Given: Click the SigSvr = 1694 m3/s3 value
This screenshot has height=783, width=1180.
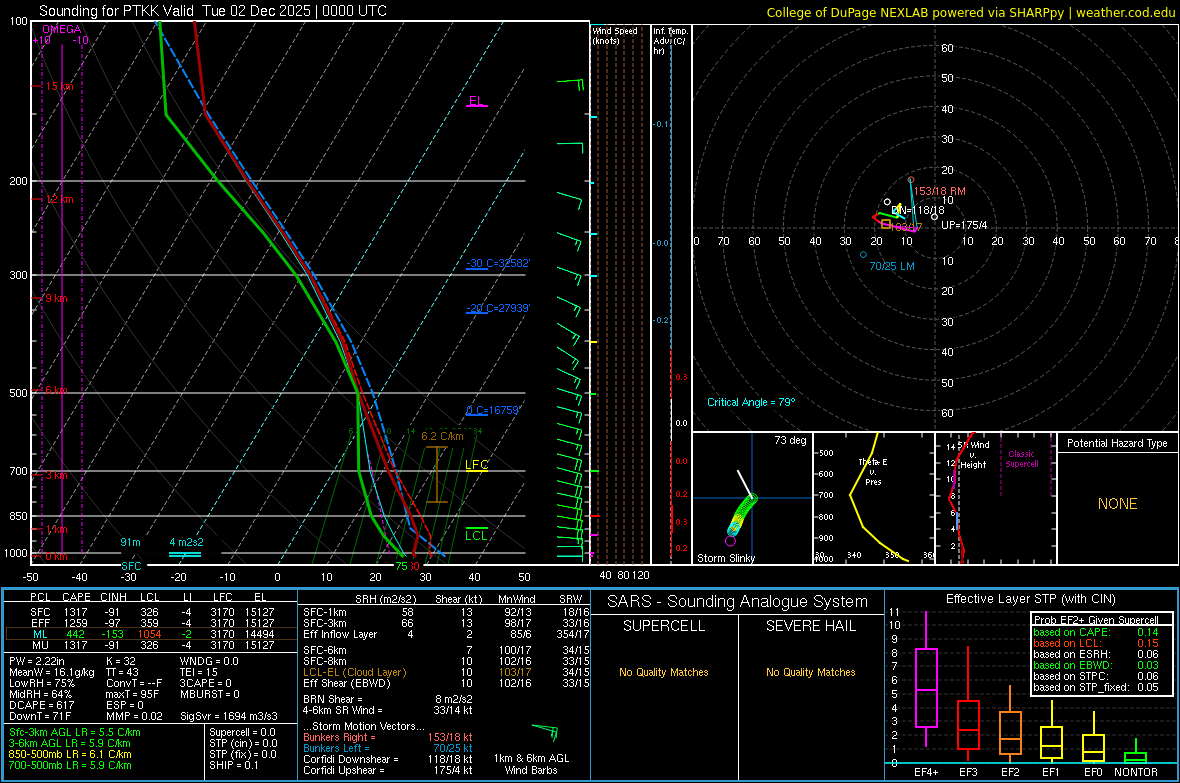Looking at the screenshot, I should [229, 716].
